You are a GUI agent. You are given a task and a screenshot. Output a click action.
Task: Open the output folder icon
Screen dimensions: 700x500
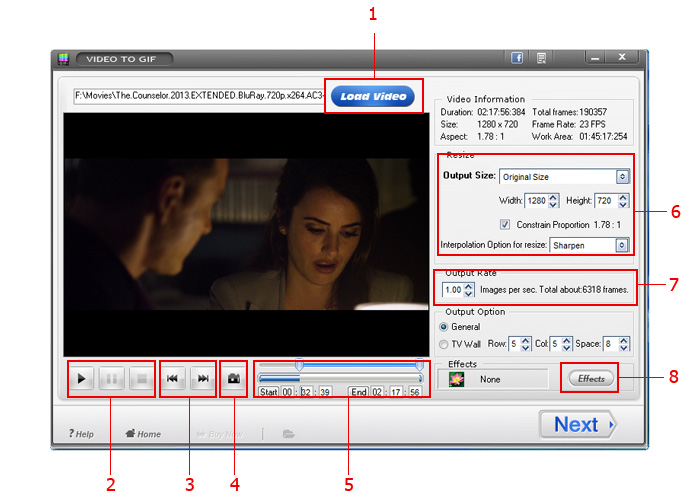(288, 434)
